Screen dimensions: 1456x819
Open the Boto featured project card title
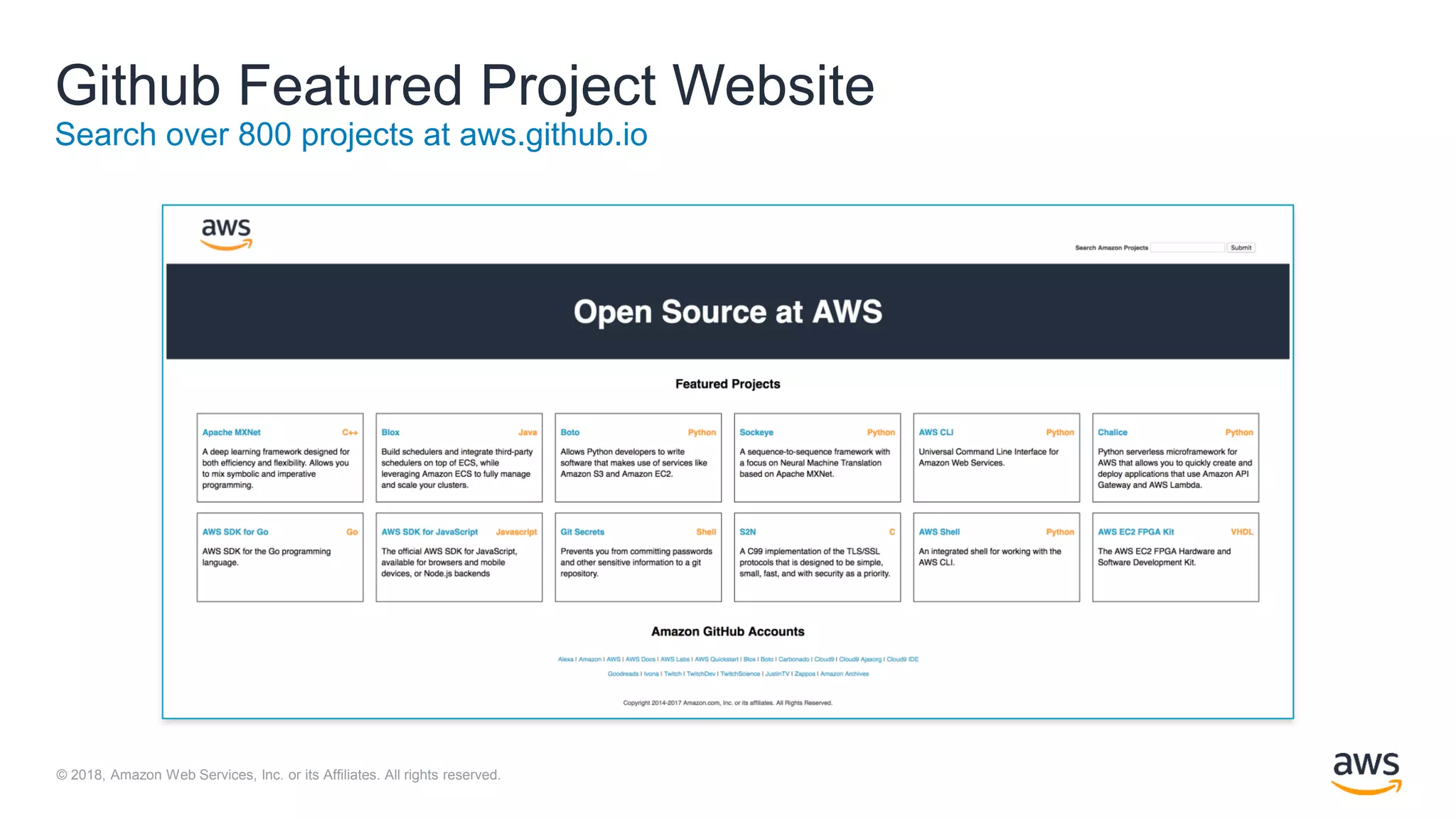tap(569, 432)
